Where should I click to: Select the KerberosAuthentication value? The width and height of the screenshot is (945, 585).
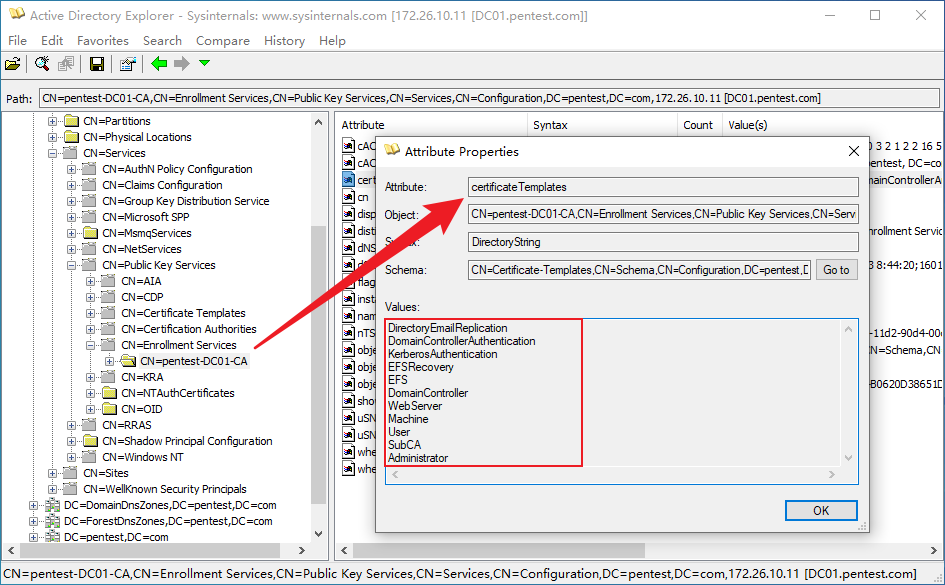pos(443,354)
